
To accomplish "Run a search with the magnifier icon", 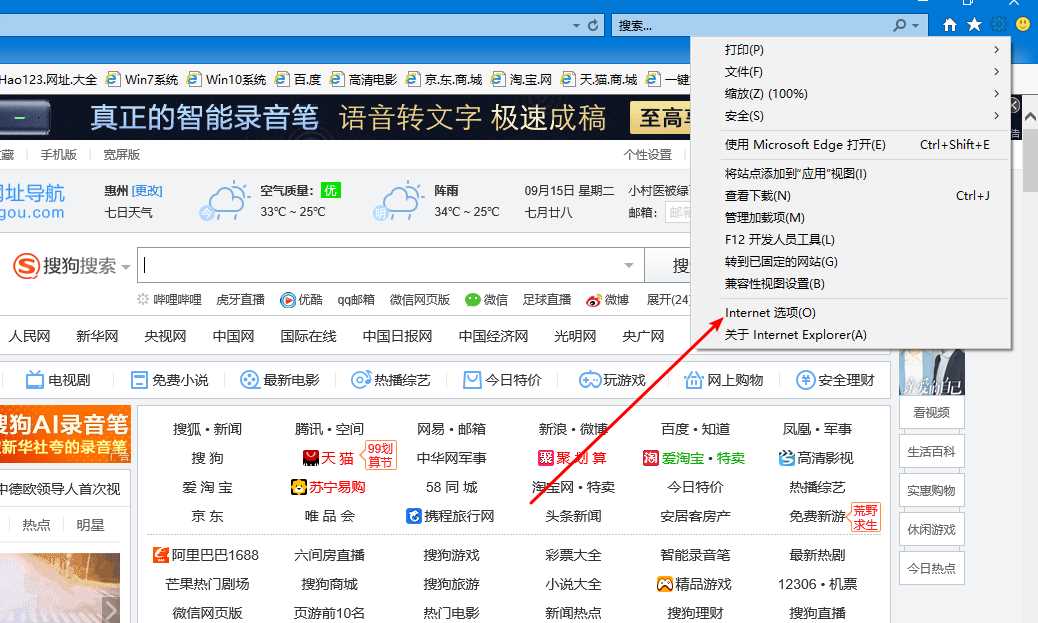I will coord(899,23).
